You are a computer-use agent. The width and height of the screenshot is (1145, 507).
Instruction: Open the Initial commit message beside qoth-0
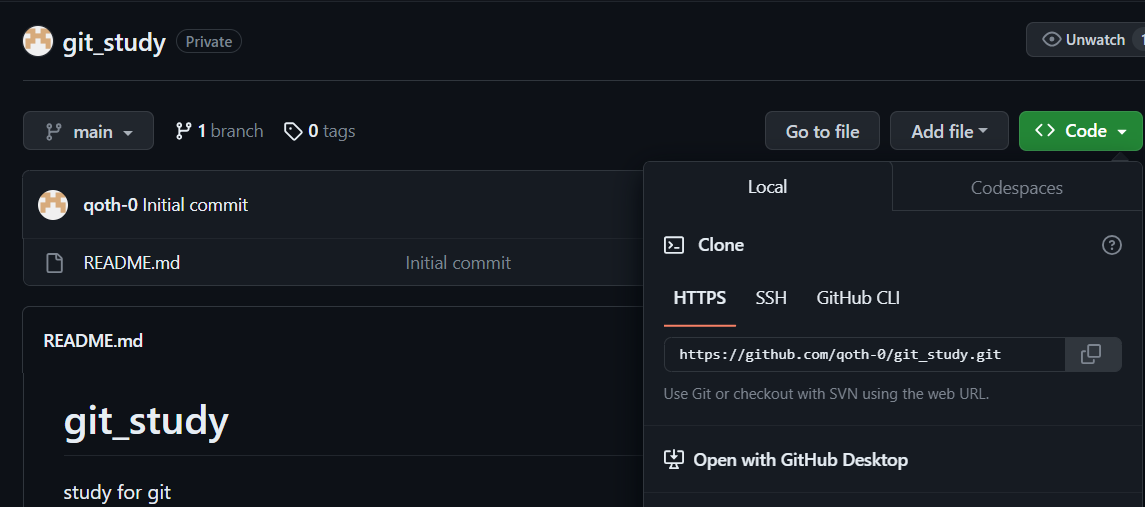pos(195,205)
